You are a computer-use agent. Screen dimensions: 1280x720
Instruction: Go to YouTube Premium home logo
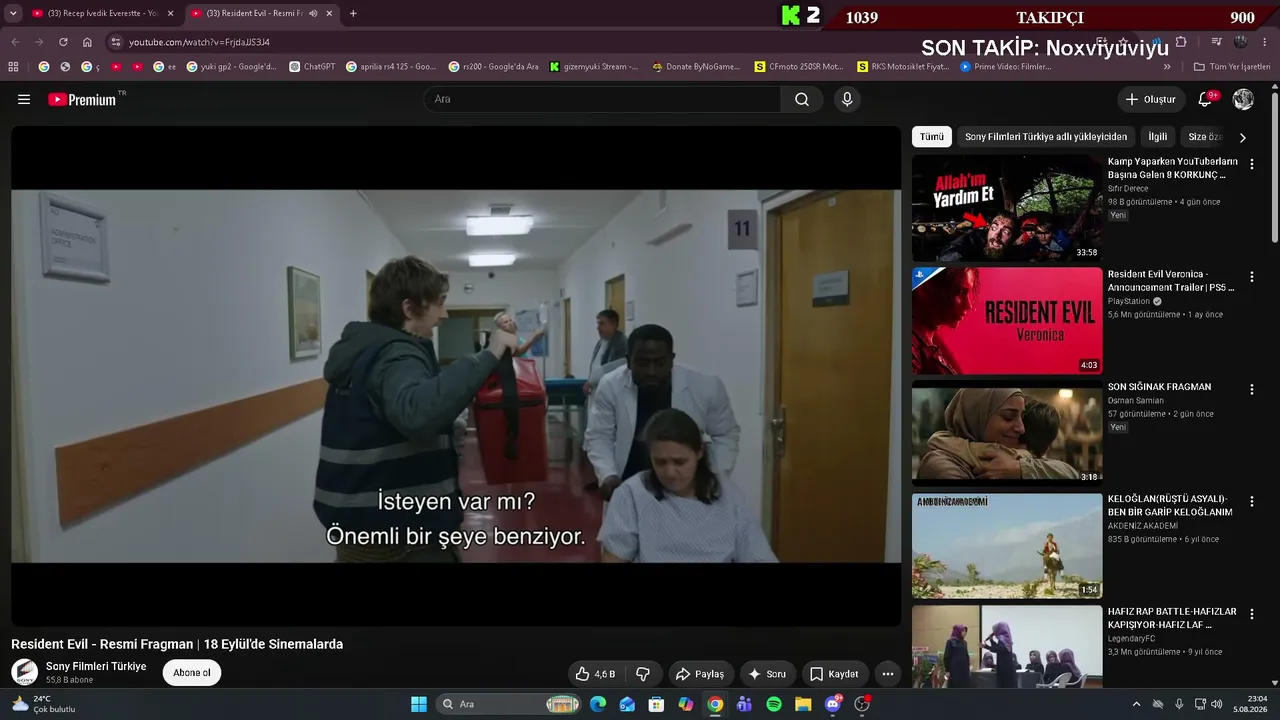click(82, 99)
